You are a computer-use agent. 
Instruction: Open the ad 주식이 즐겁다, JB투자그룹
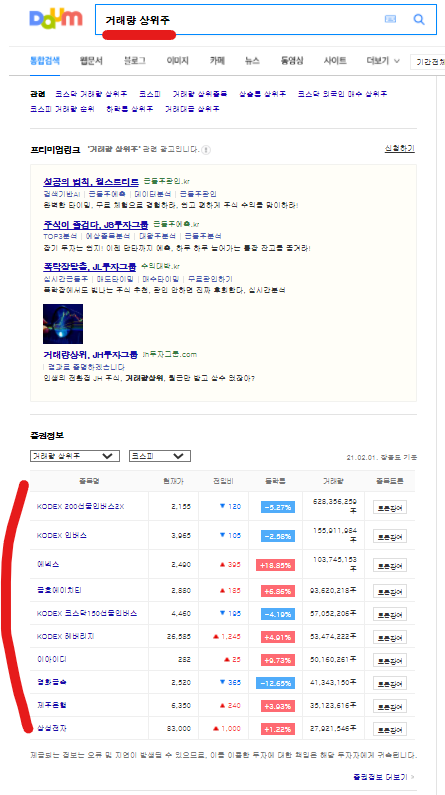click(x=96, y=224)
